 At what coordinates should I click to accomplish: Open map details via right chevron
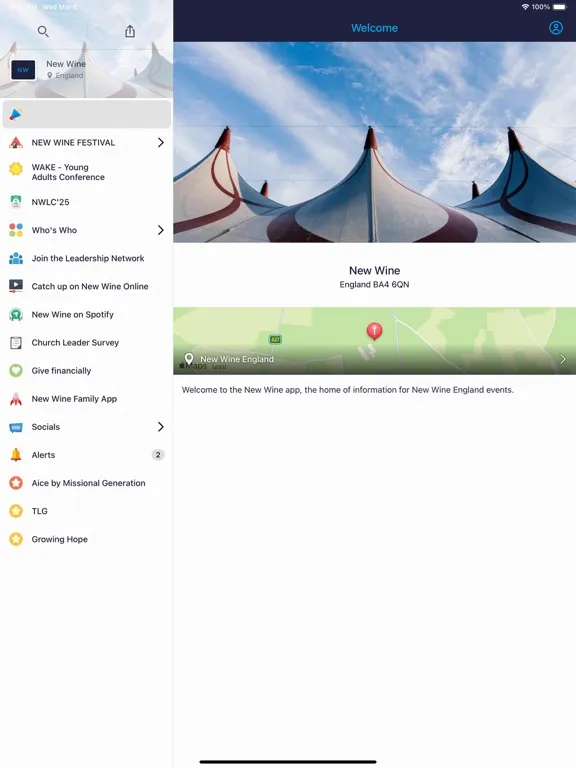(563, 359)
